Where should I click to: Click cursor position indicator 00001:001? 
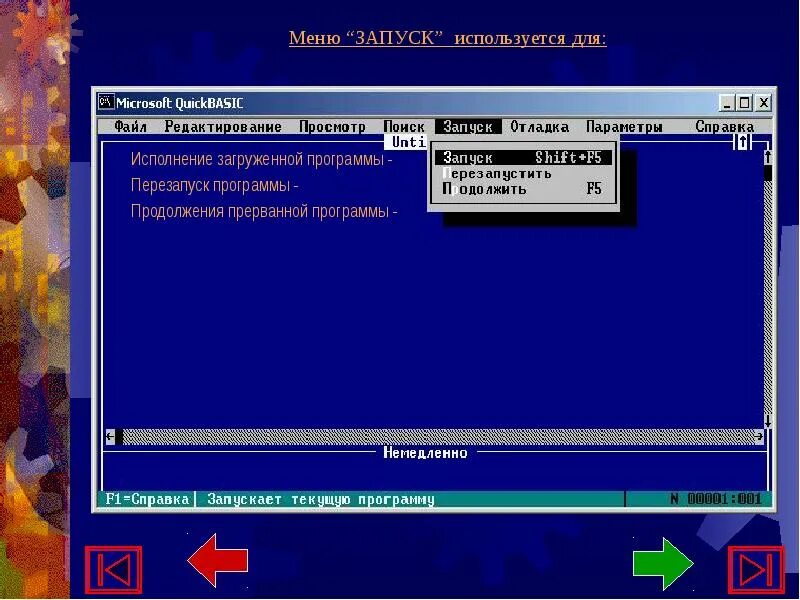click(724, 498)
